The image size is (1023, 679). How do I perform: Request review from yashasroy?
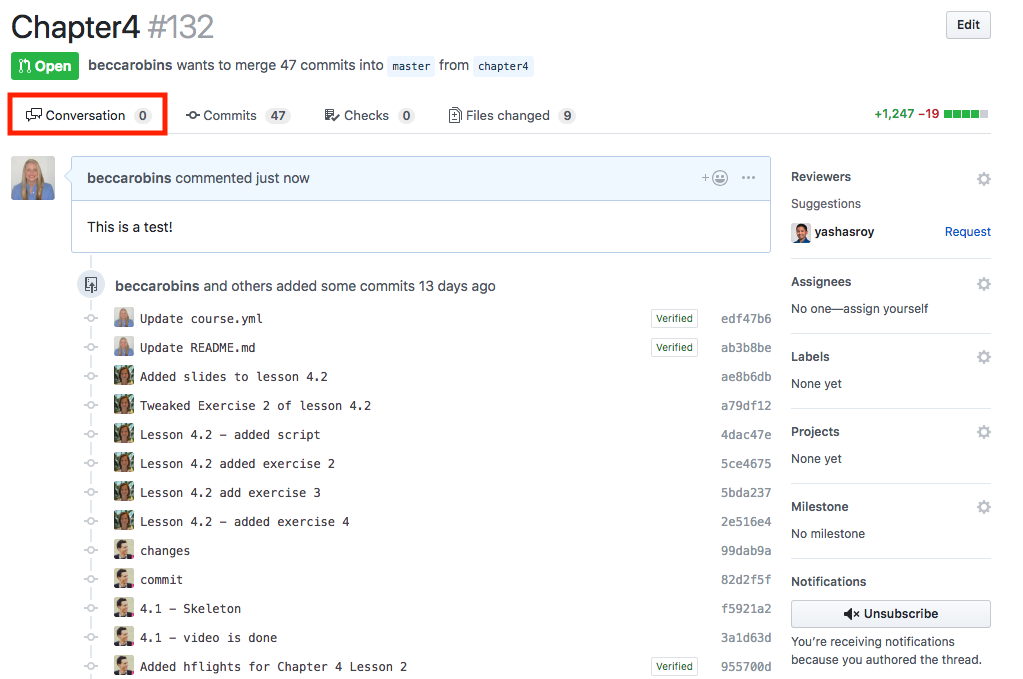tap(968, 232)
